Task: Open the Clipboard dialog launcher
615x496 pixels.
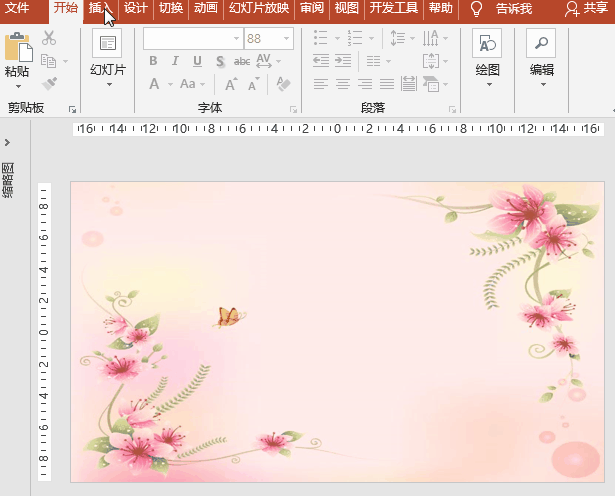Action: (x=72, y=109)
